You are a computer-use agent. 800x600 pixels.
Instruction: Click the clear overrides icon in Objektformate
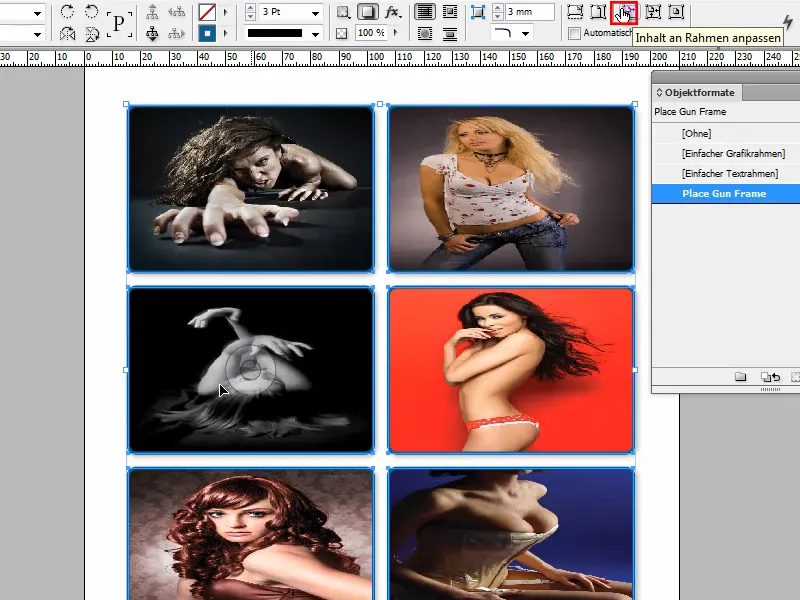coord(770,377)
